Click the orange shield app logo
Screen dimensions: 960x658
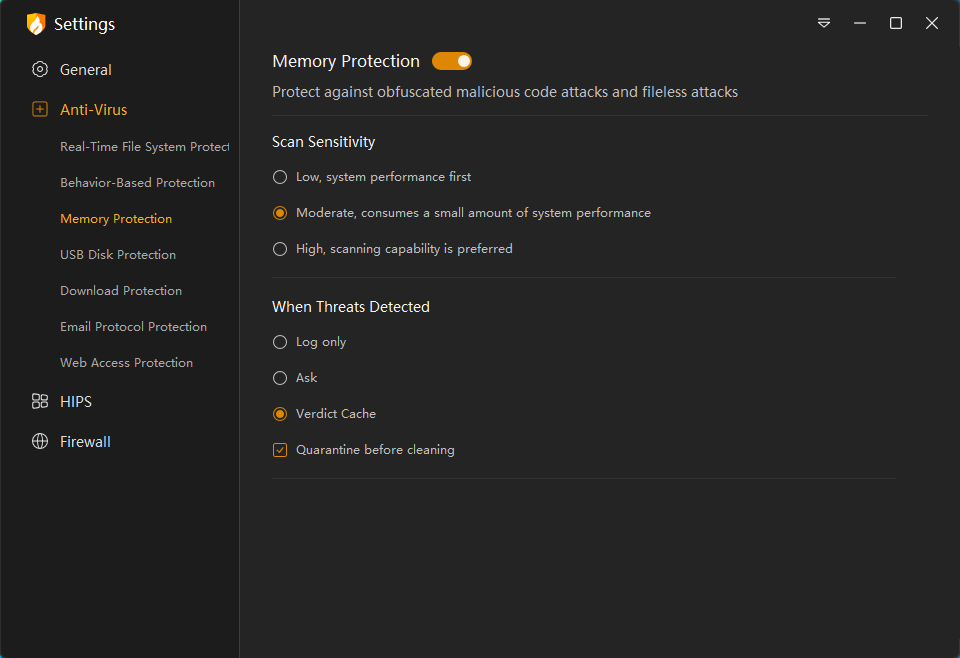[x=36, y=24]
